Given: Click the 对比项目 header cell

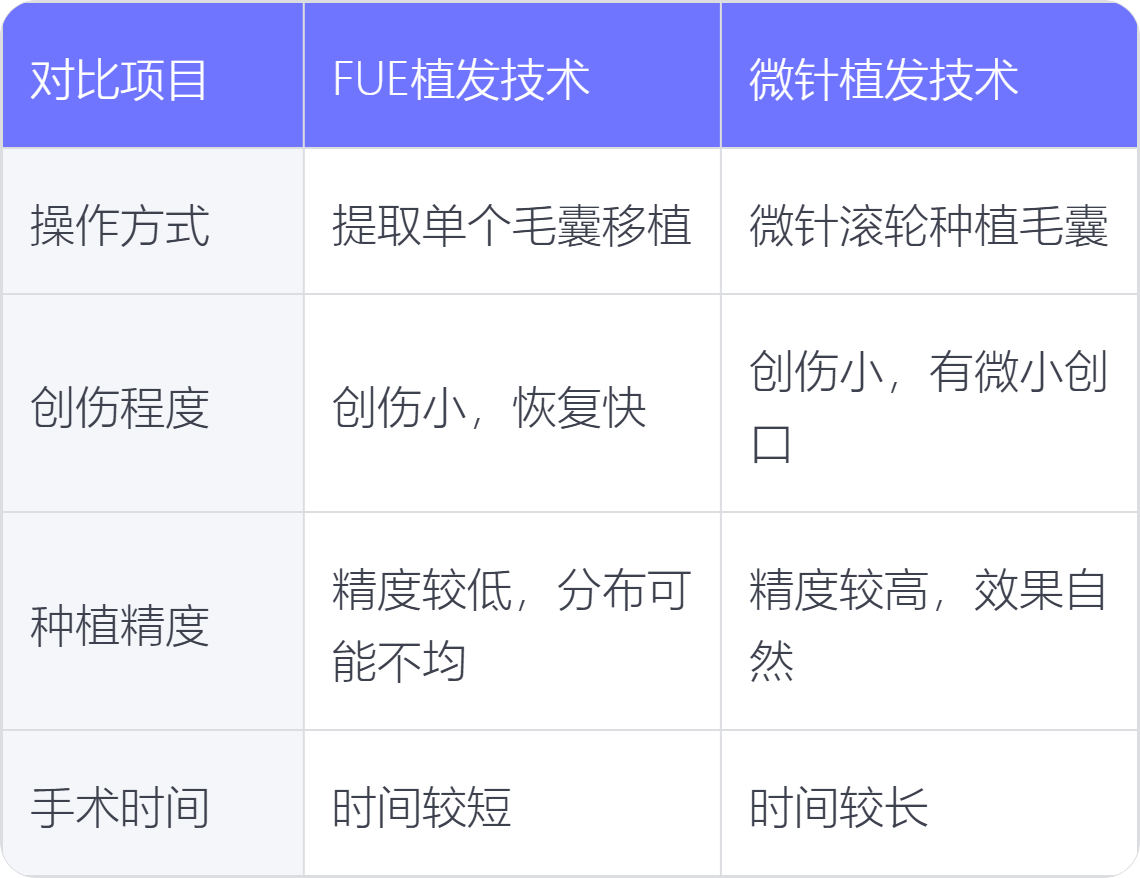Looking at the screenshot, I should coord(153,76).
